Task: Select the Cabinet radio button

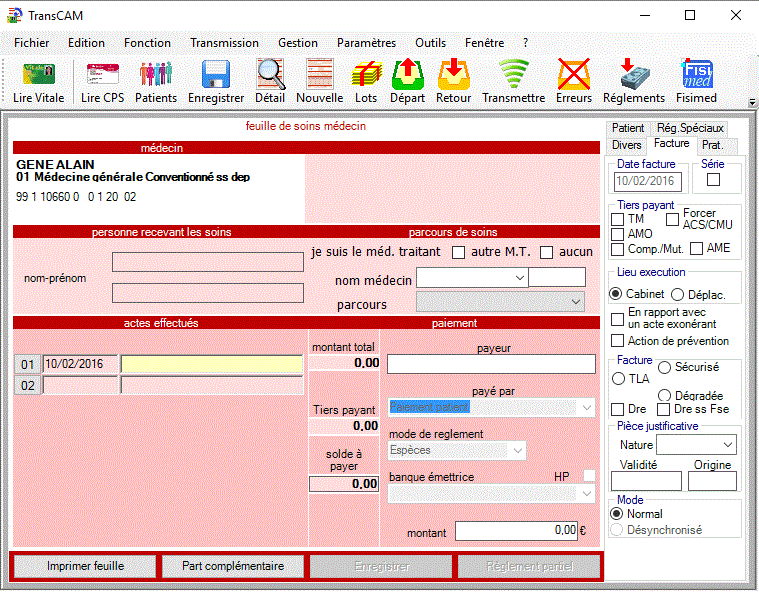Action: [x=616, y=294]
